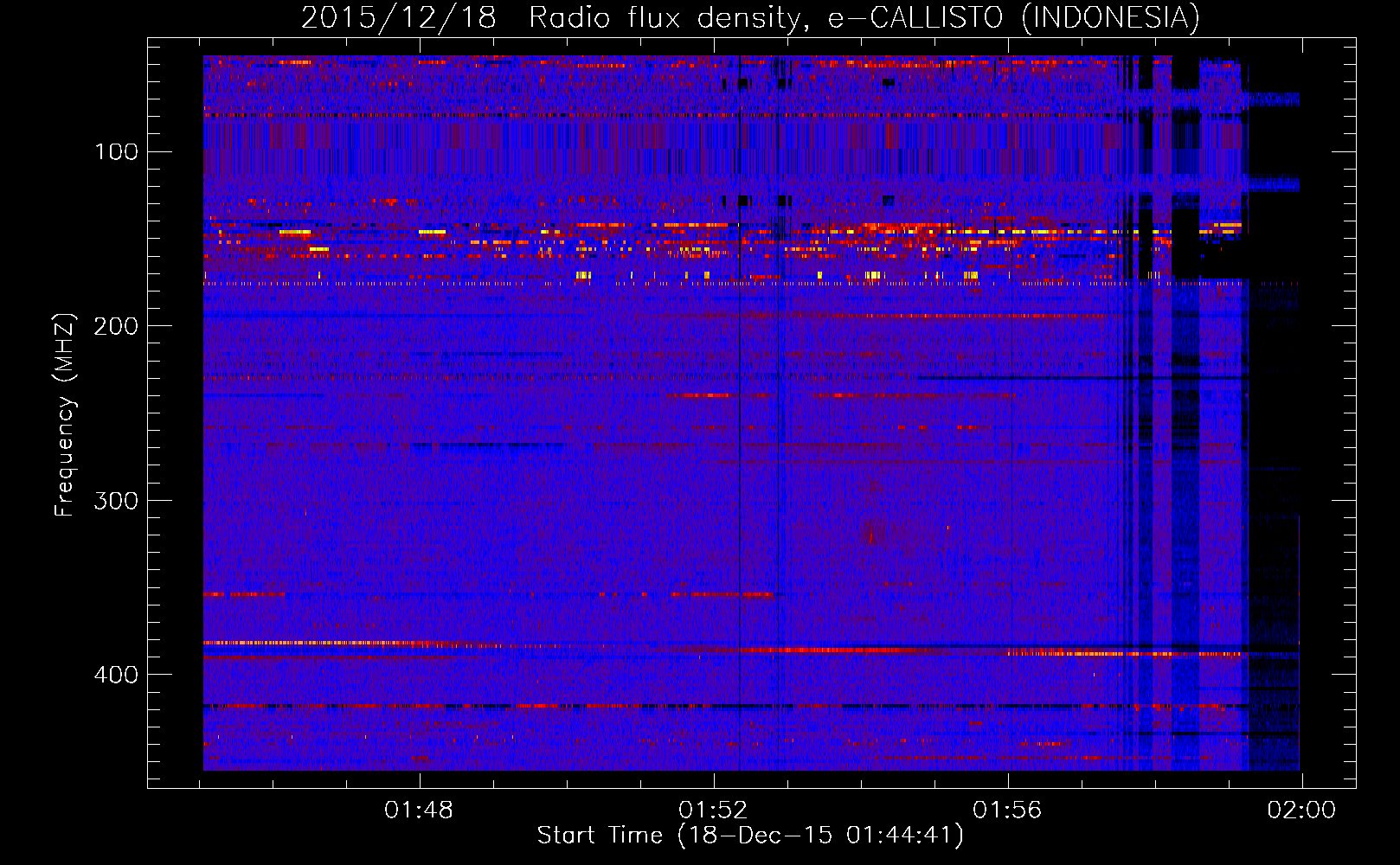Click the "Start Time (18-Dec-15 01:44:41)" axis label
The width and height of the screenshot is (1400, 865).
click(750, 836)
